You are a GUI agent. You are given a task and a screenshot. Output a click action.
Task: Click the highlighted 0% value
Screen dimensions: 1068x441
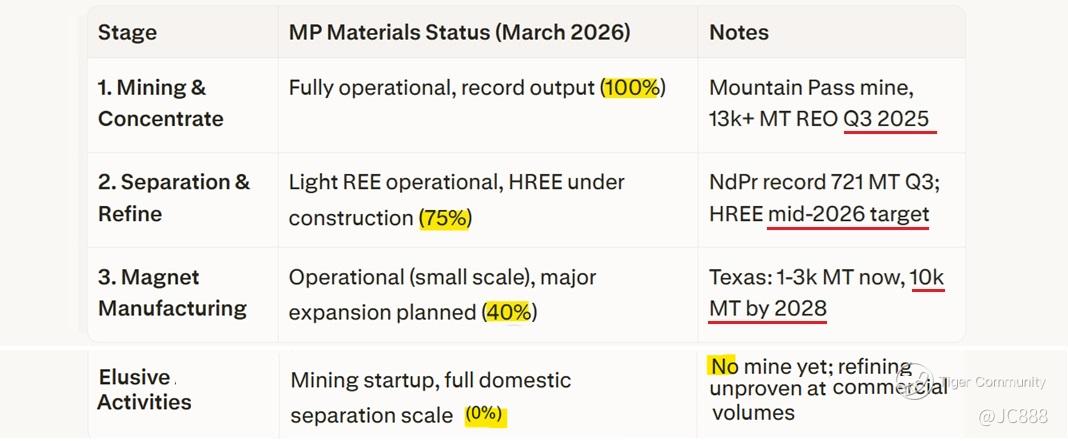[485, 415]
